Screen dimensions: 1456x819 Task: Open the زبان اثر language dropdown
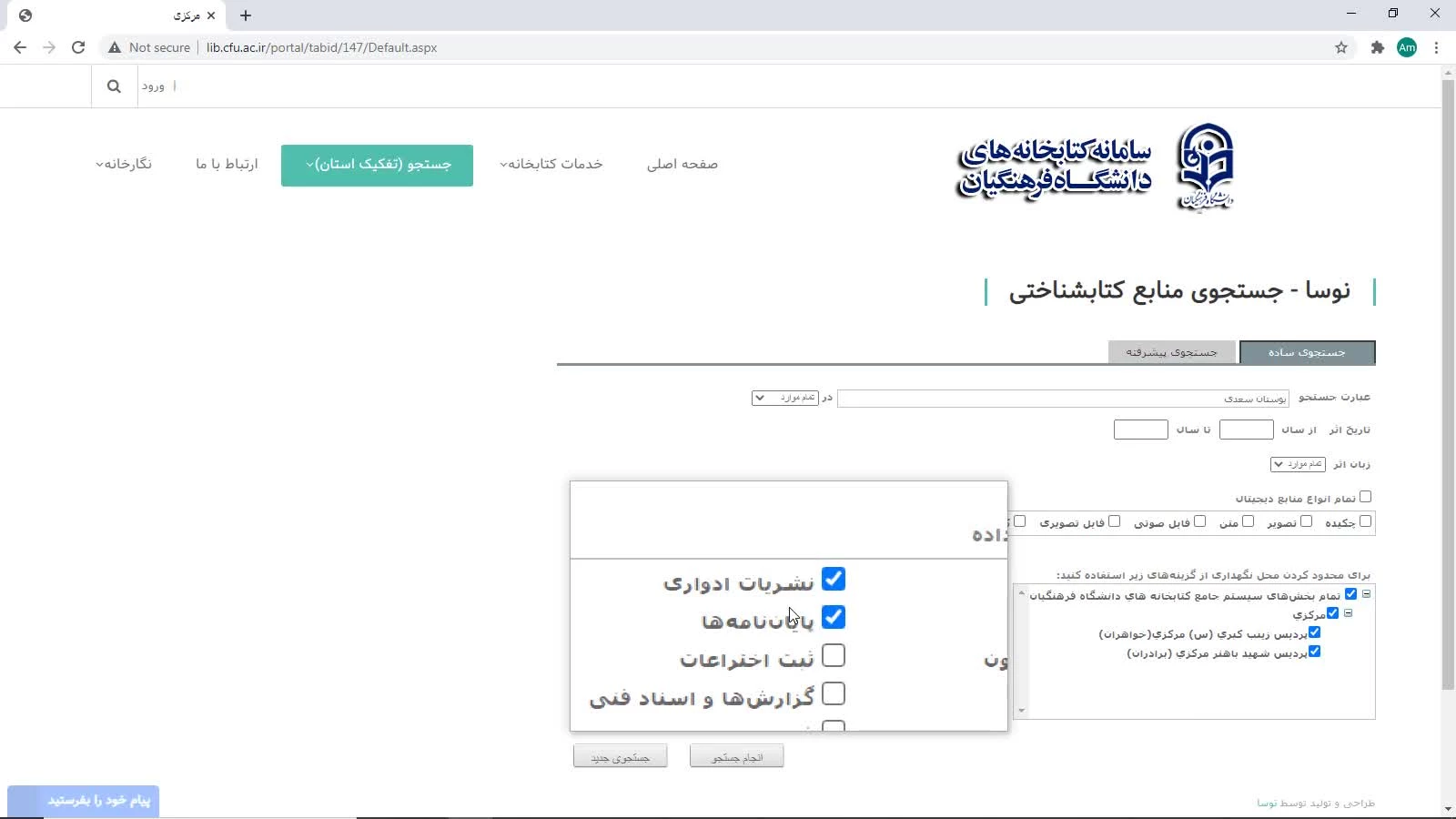(1298, 464)
